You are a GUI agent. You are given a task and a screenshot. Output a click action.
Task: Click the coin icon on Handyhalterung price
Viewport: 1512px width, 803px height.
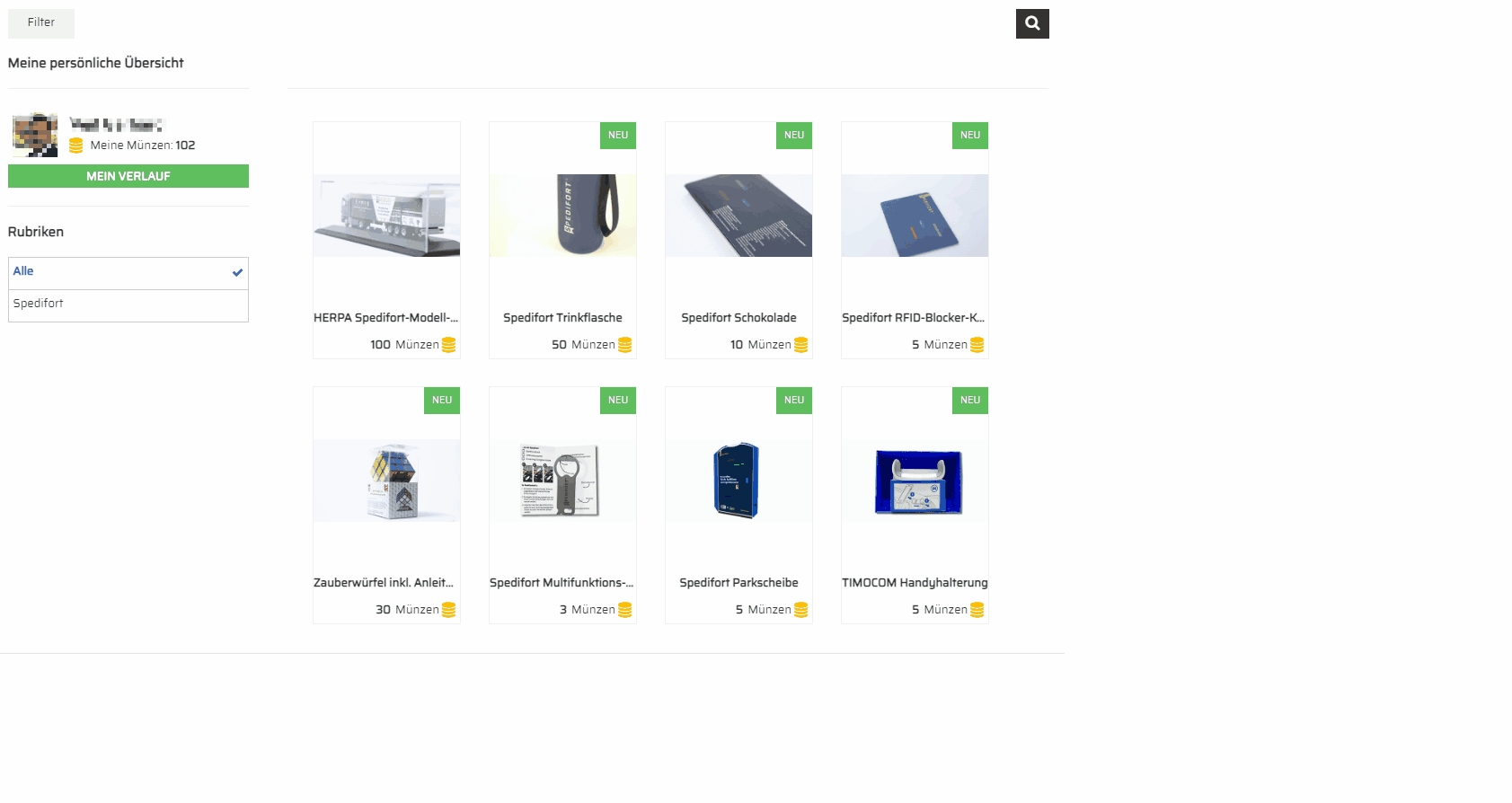pyautogui.click(x=977, y=610)
